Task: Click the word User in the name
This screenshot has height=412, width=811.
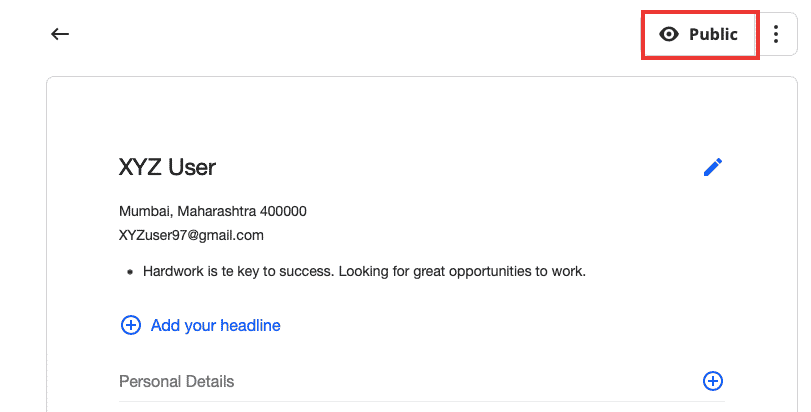Action: tap(192, 167)
